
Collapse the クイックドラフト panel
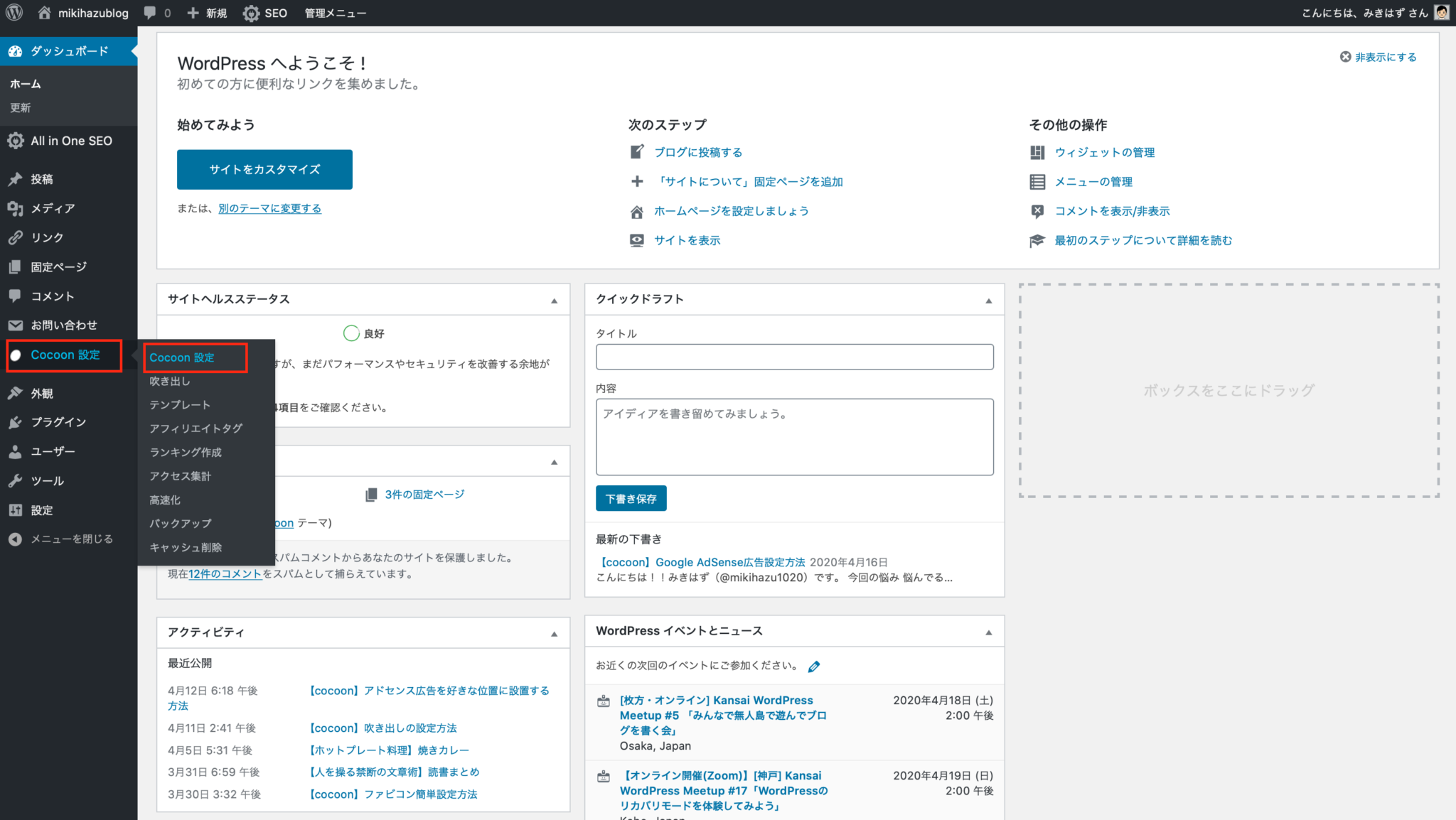pos(987,300)
